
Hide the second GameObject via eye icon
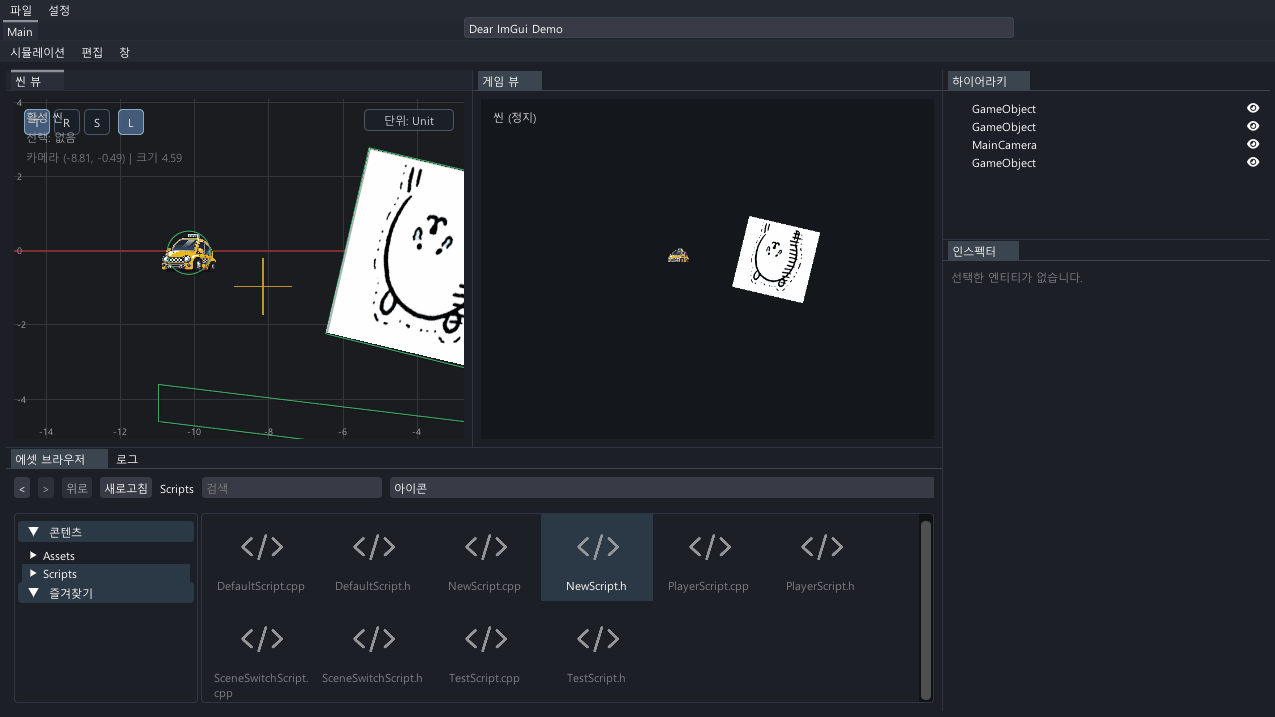[x=1253, y=127]
